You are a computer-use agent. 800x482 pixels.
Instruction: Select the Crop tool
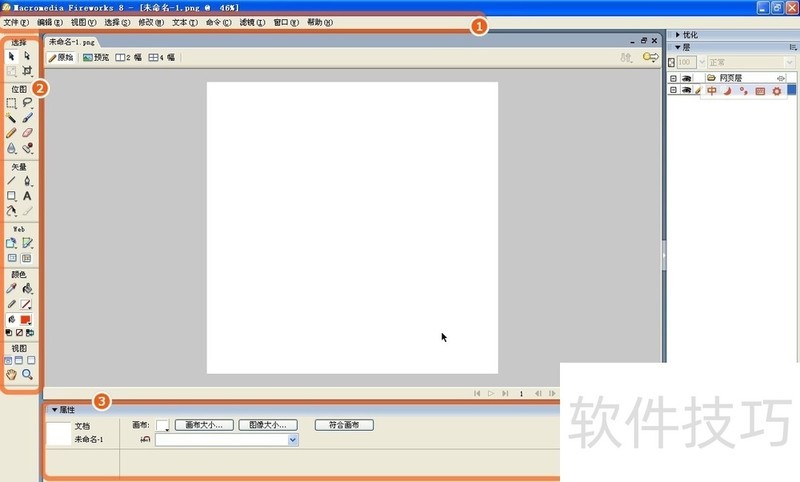(x=27, y=71)
